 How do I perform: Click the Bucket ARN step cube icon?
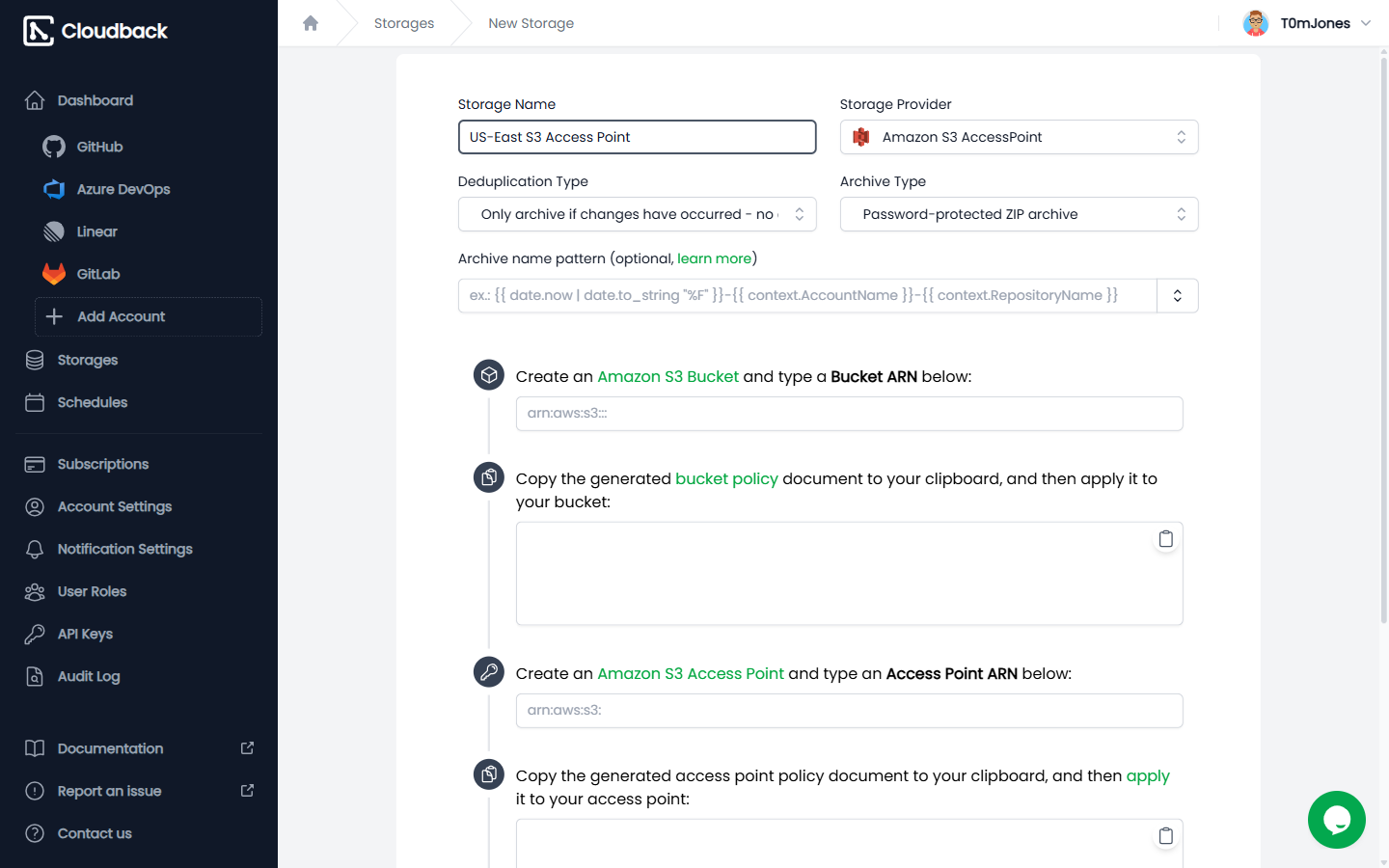click(x=489, y=375)
